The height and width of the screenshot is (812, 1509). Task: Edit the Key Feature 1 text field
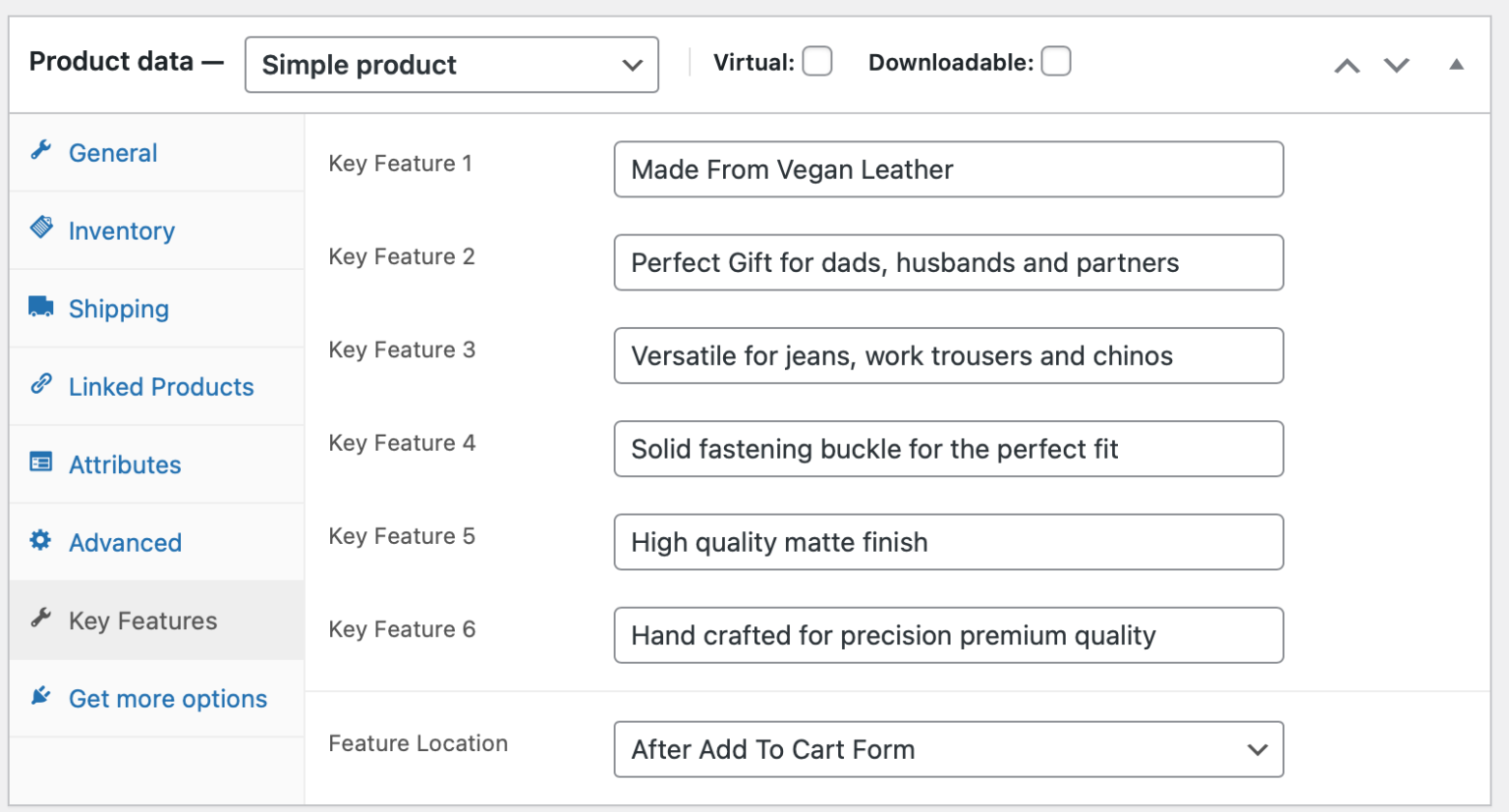point(949,169)
